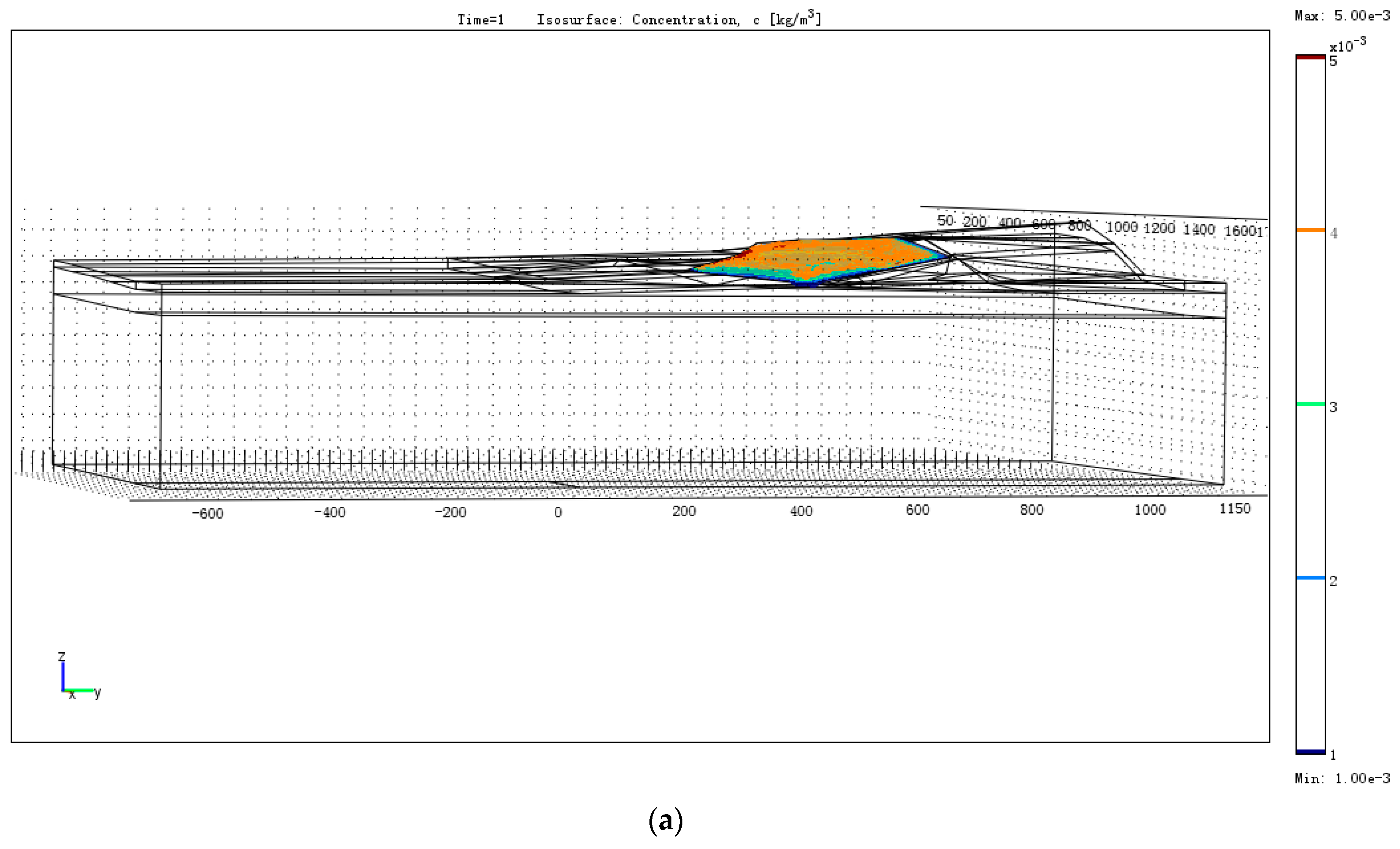The width and height of the screenshot is (1400, 849).
Task: Click the blue z-axis of the orientation triad
Action: 62,676
